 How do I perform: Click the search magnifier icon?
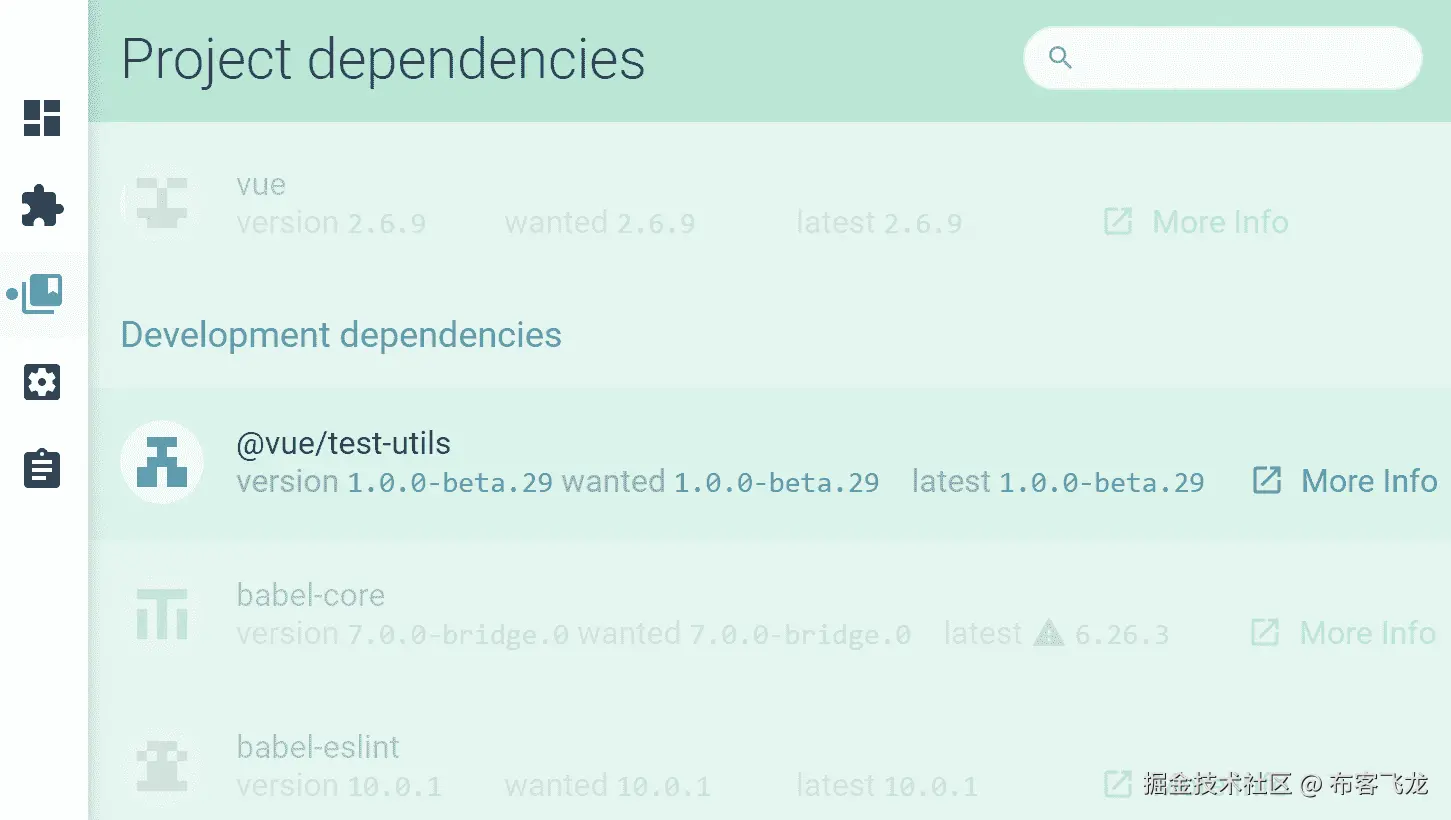(x=1060, y=58)
